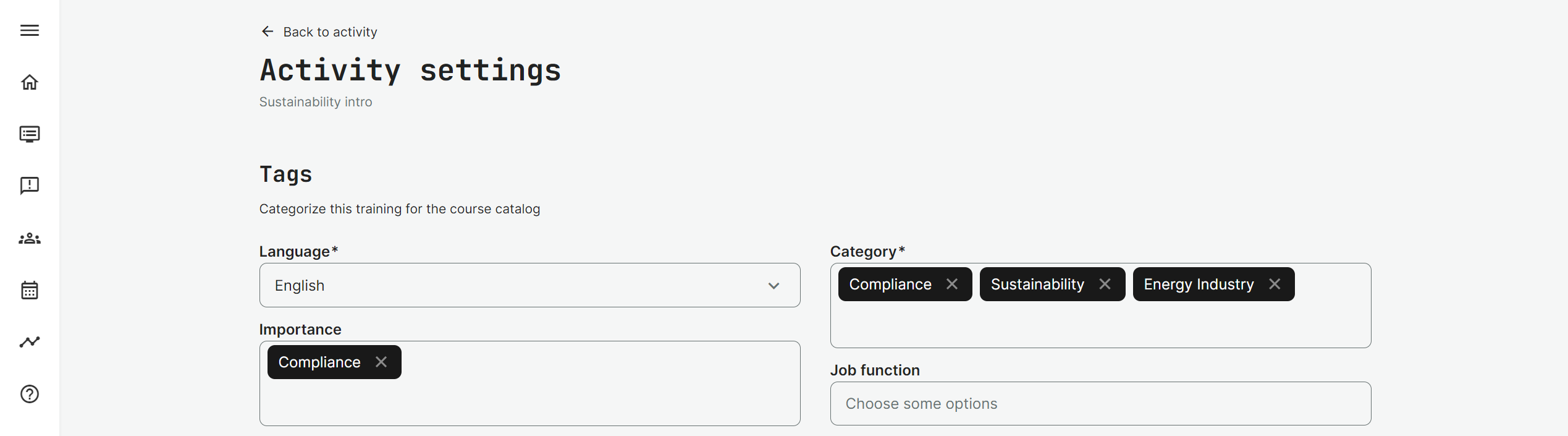
Task: Open the hamburger menu icon
Action: point(30,30)
